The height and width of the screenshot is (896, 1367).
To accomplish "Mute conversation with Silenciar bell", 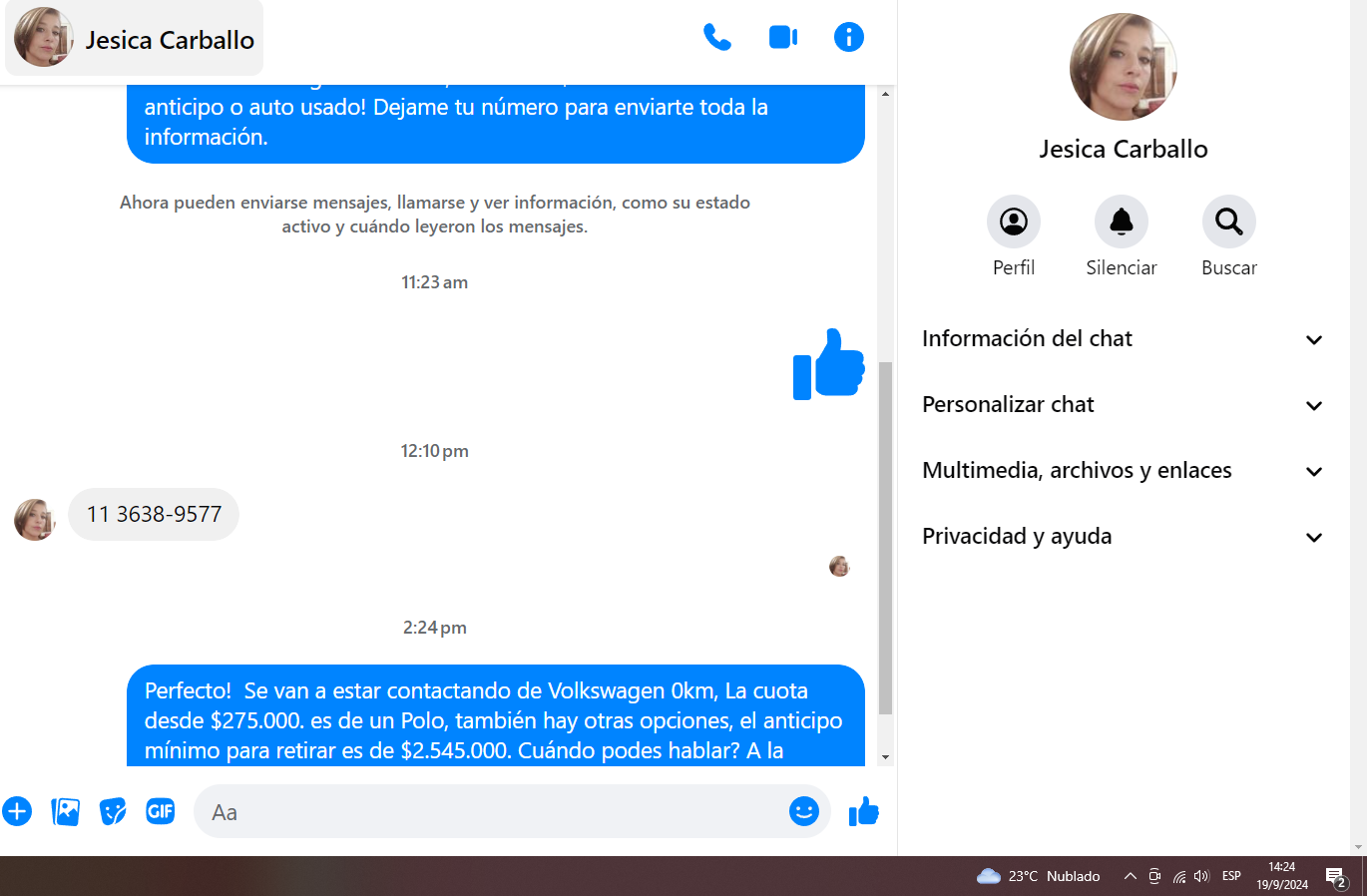I will pyautogui.click(x=1121, y=222).
